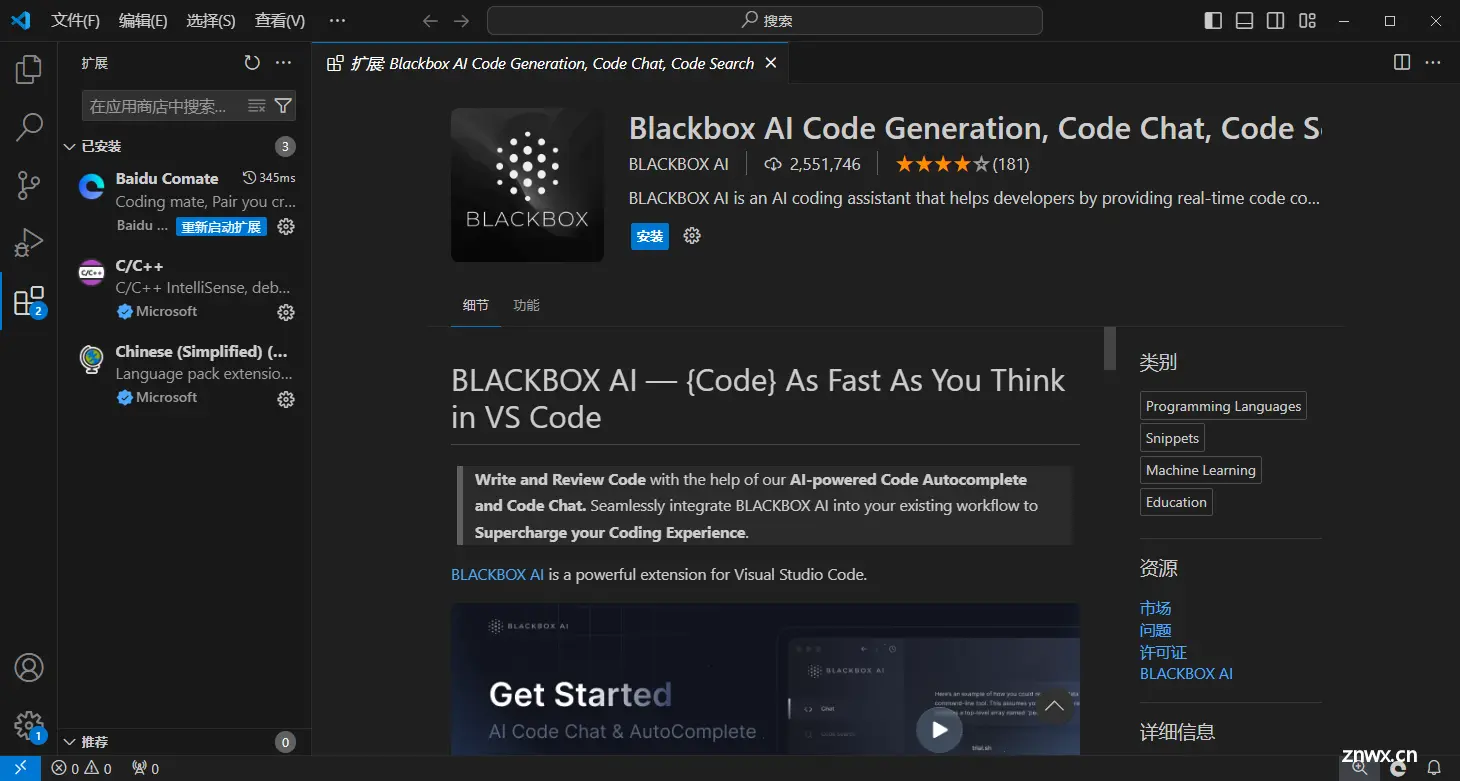Toggle the secondary side bar layout button
The height and width of the screenshot is (781, 1460).
tap(1275, 21)
